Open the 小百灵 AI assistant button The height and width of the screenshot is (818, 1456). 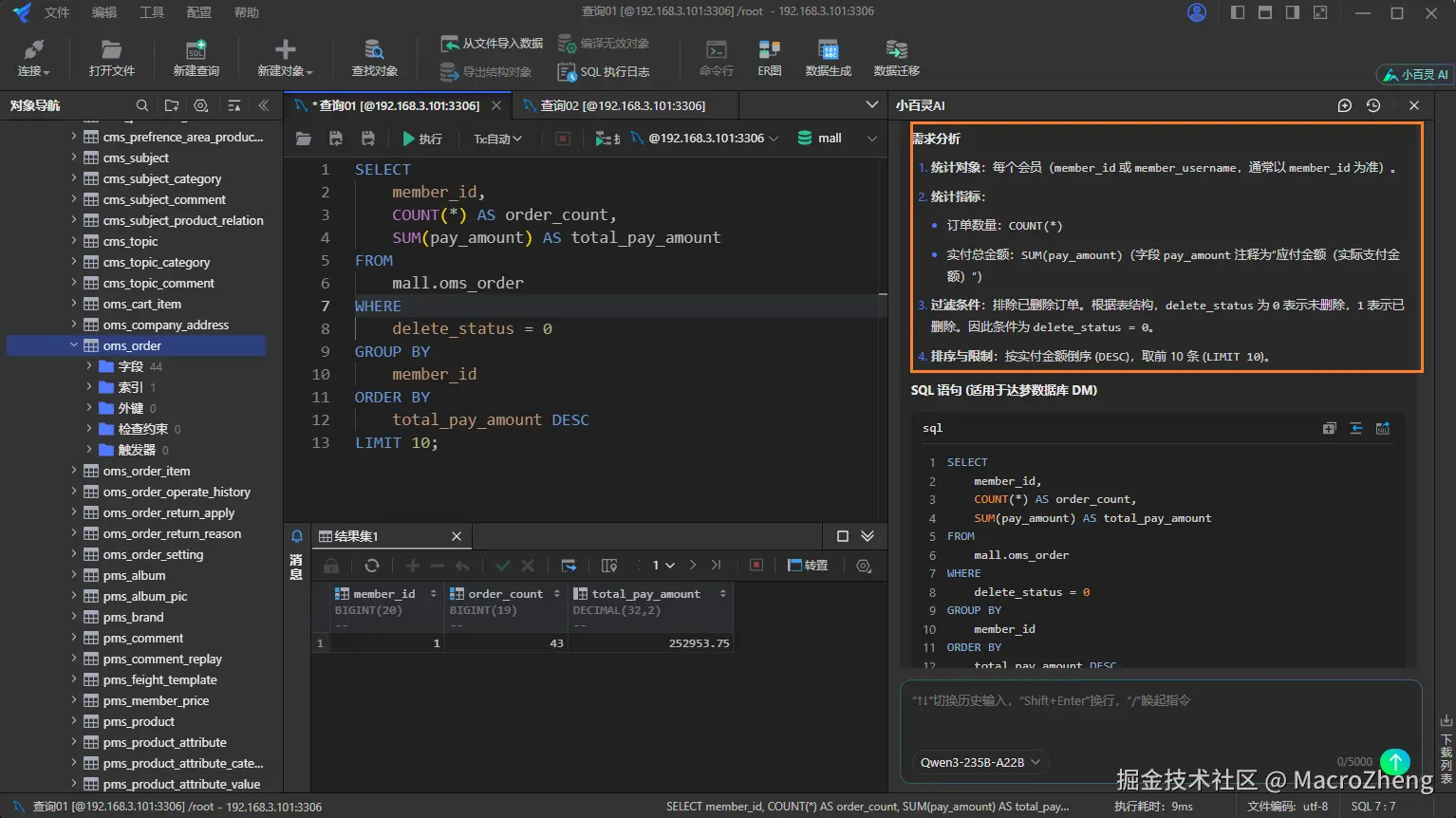[1414, 74]
